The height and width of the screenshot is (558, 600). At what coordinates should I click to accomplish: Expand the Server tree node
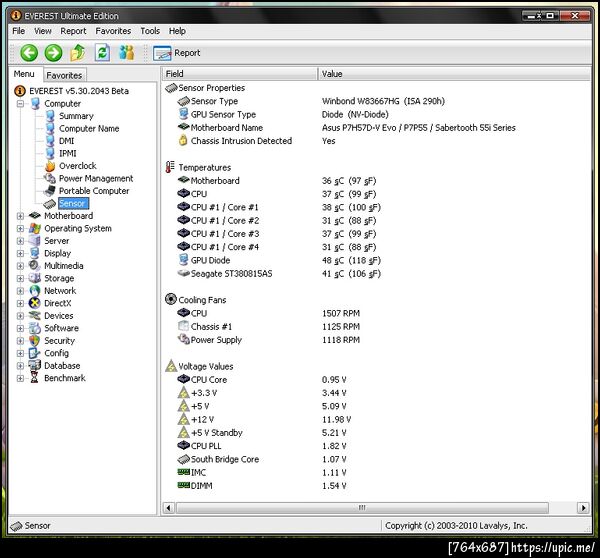[x=20, y=241]
